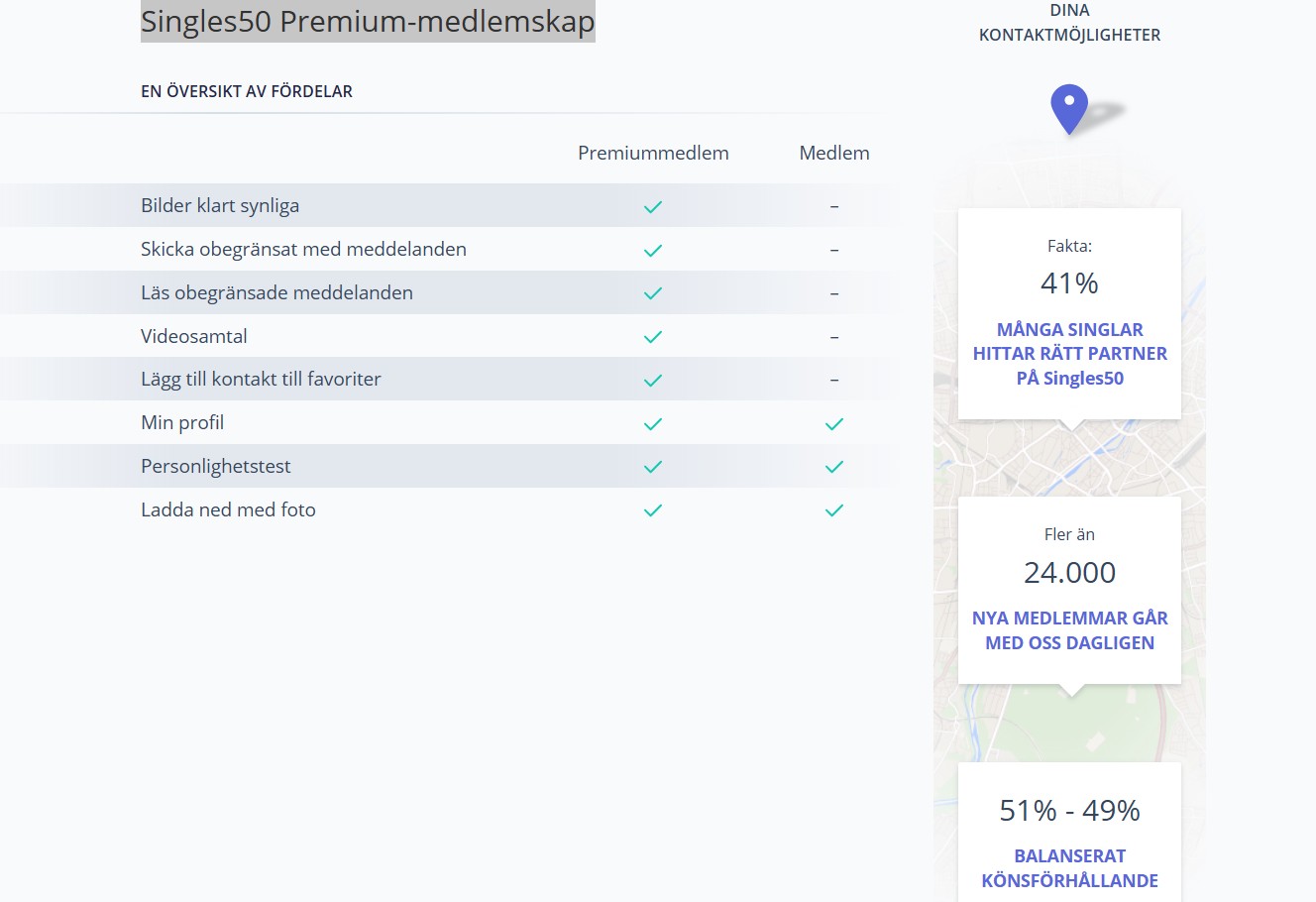Click NYA MEDLEMMAR GÅR MED OSS DAGLIGEN text
This screenshot has width=1316, height=902.
pos(1069,630)
